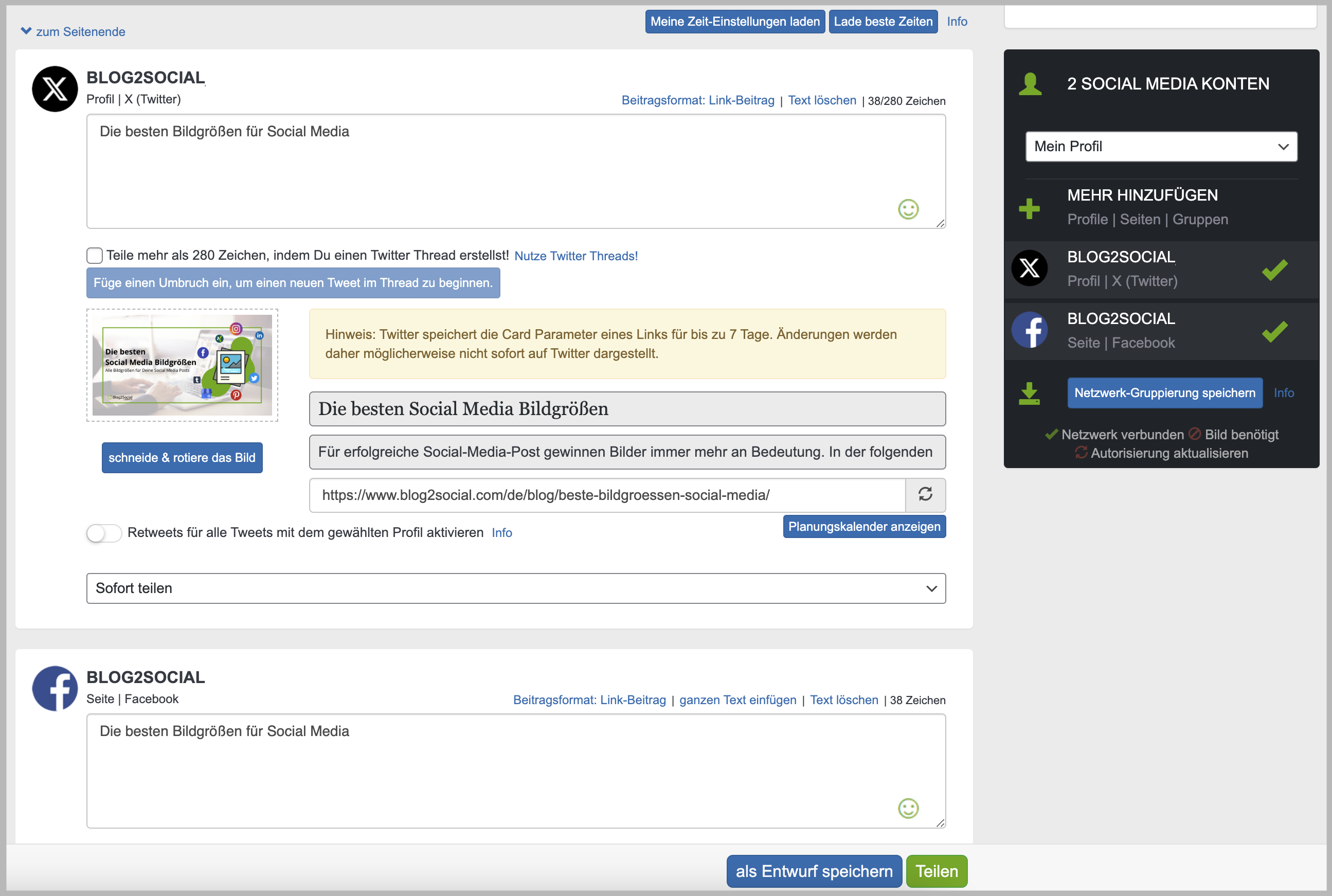
Task: Click the chevron icon beside zum Seitenende
Action: point(26,31)
